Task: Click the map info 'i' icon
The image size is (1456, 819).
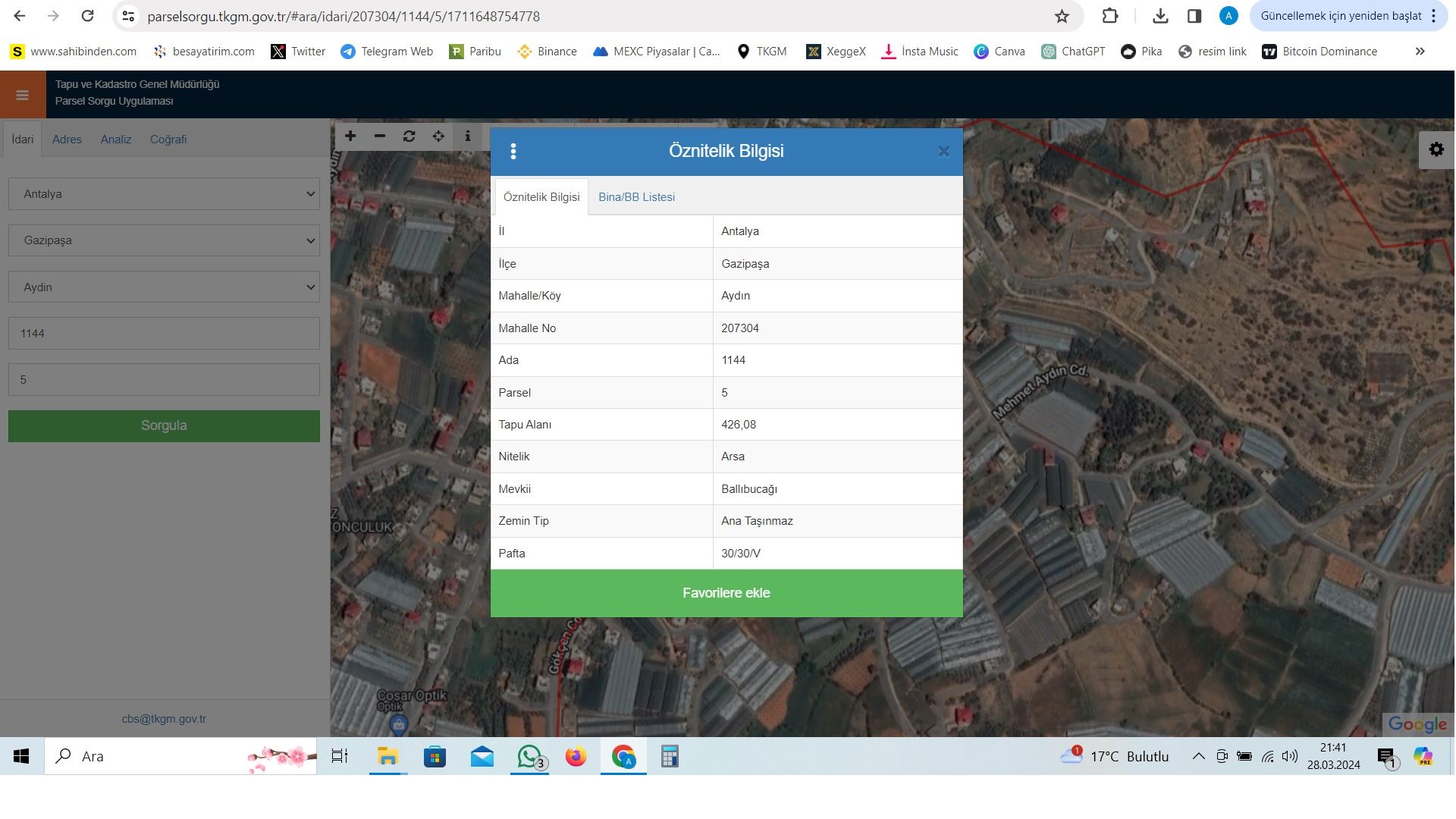Action: [x=468, y=136]
